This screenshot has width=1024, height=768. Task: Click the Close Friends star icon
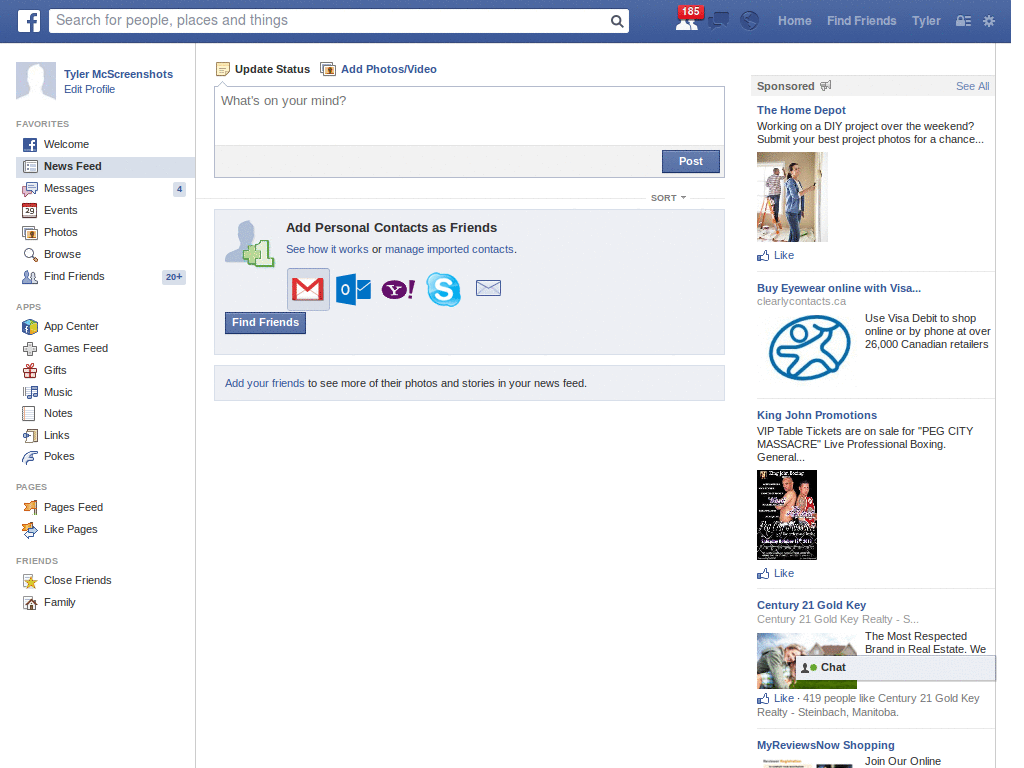coord(30,581)
